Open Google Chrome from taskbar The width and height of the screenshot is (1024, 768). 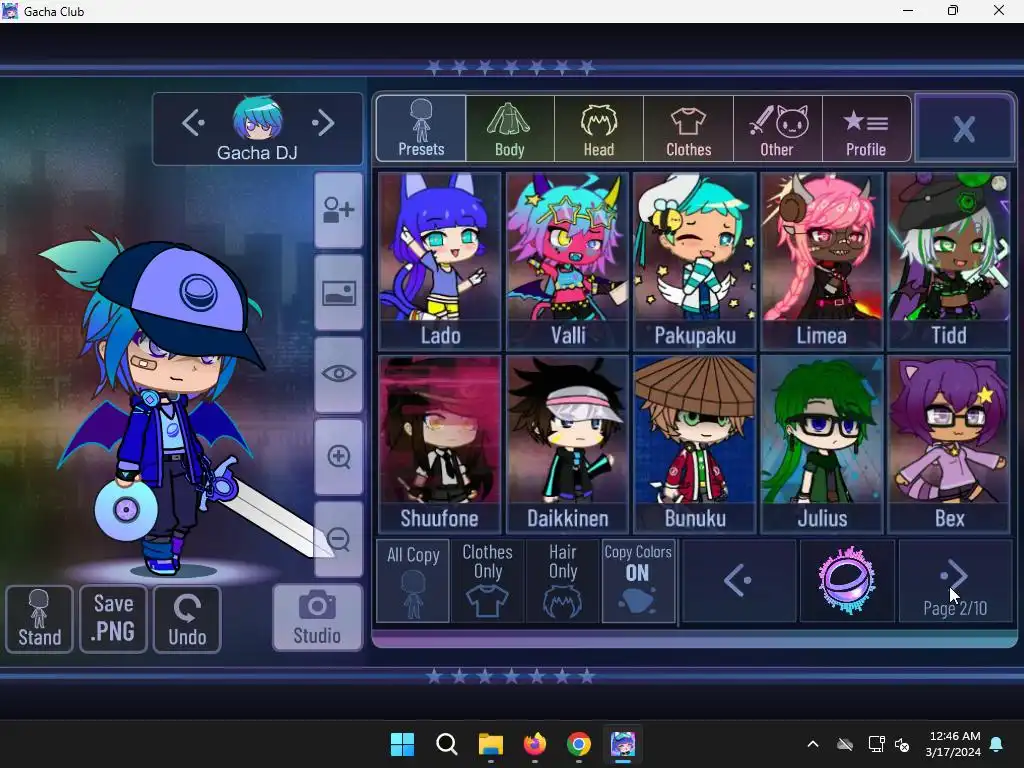(x=579, y=744)
